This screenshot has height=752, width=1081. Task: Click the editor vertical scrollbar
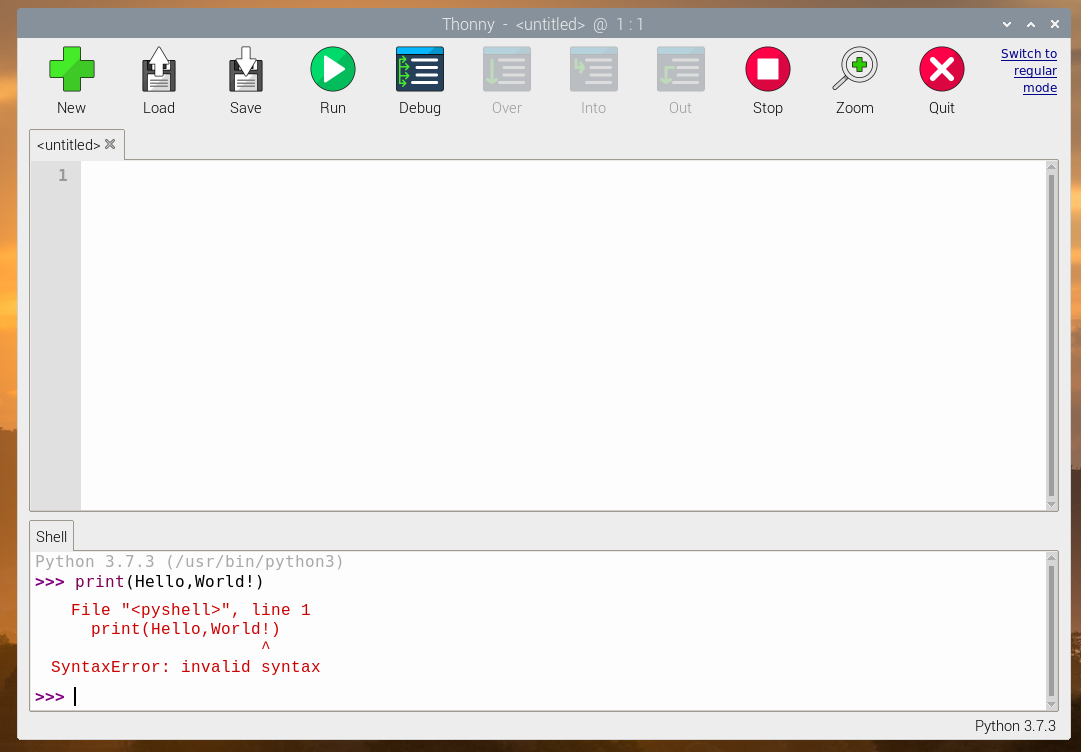point(1051,335)
